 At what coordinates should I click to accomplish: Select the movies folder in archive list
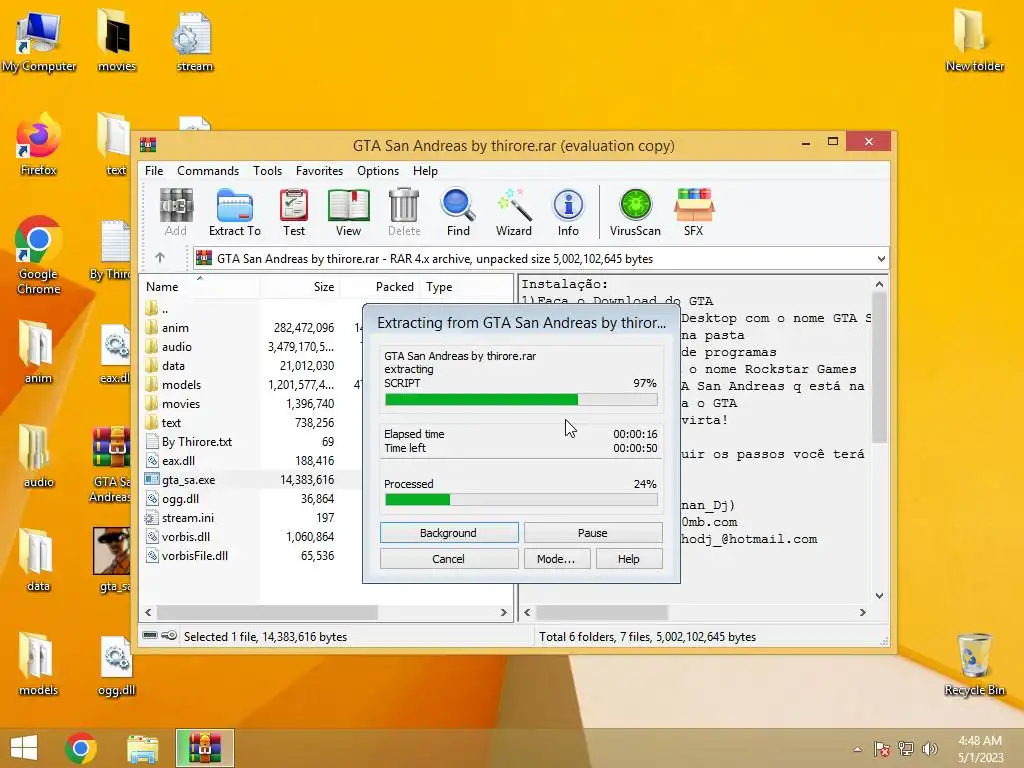point(180,404)
